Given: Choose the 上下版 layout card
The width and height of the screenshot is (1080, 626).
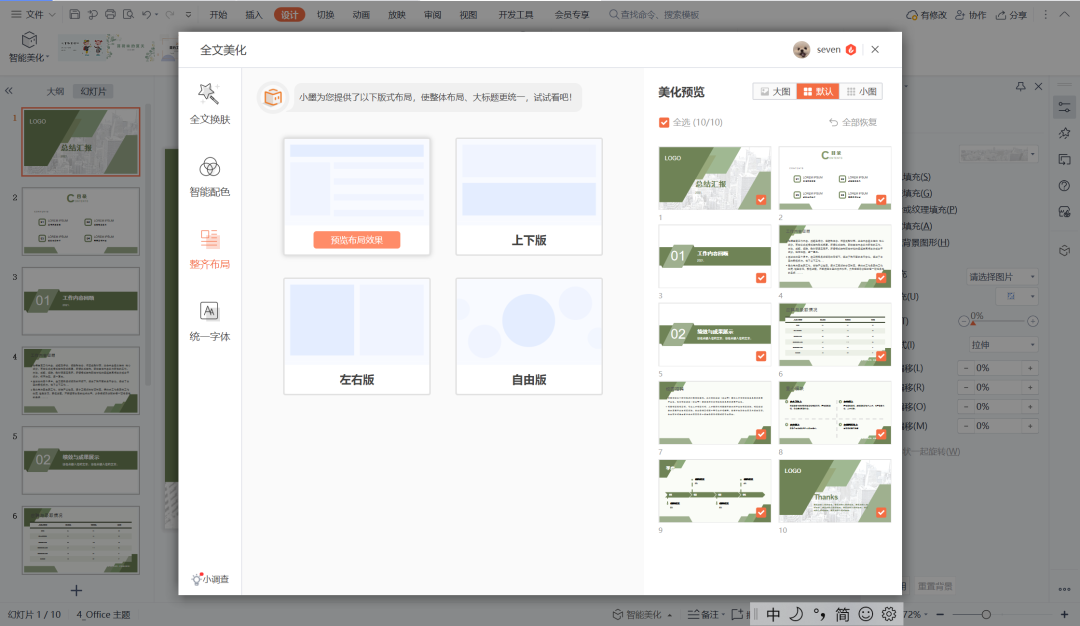Looking at the screenshot, I should (529, 196).
